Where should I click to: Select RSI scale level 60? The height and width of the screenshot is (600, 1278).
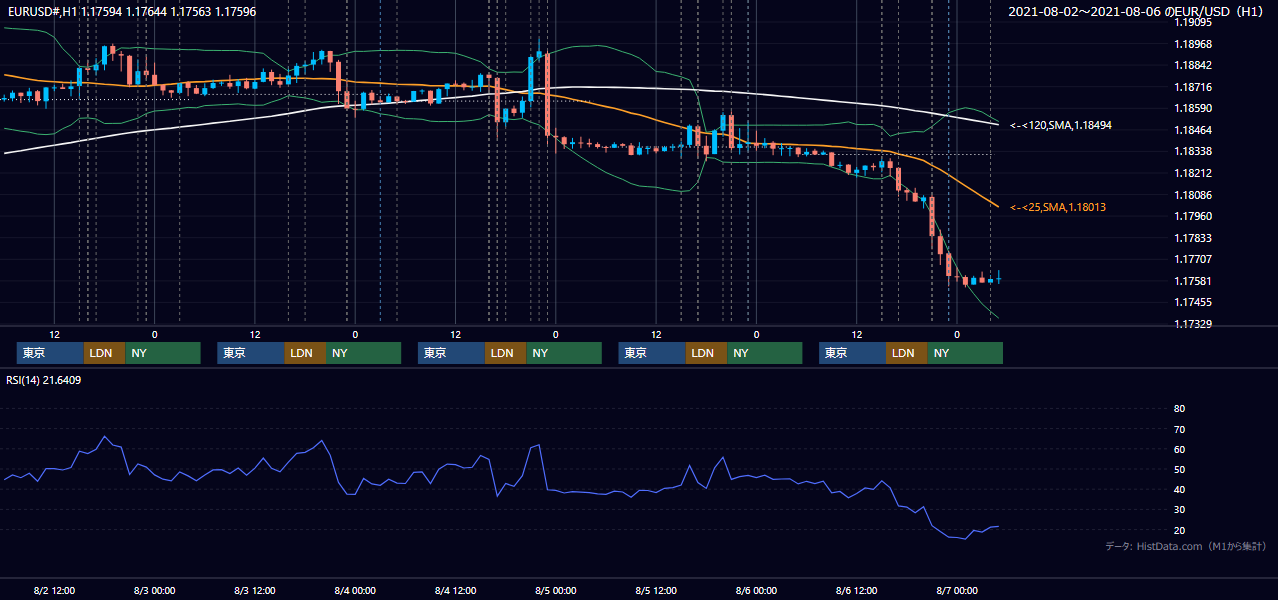click(x=1179, y=449)
